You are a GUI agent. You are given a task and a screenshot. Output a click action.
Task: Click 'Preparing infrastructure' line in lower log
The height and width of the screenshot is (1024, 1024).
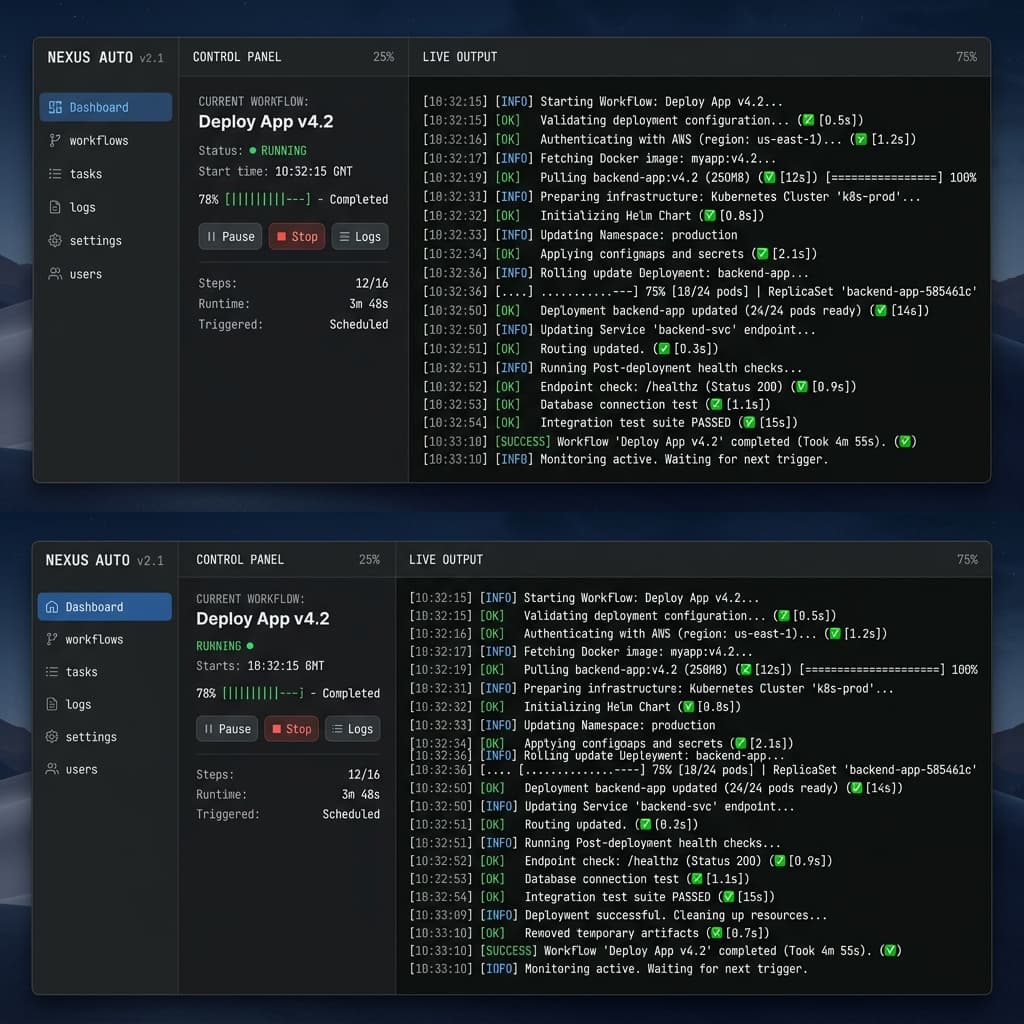[652, 688]
